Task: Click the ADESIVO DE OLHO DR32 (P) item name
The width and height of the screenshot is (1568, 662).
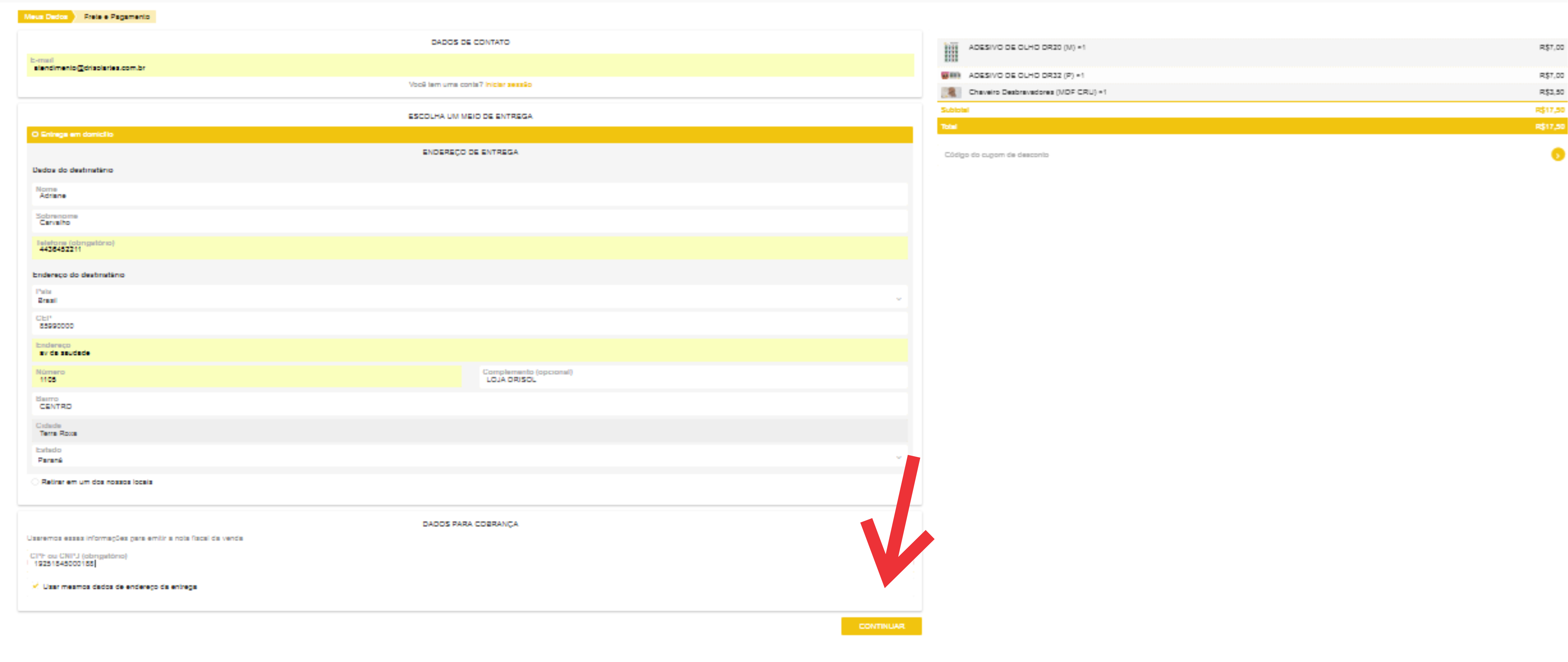Action: 1026,75
